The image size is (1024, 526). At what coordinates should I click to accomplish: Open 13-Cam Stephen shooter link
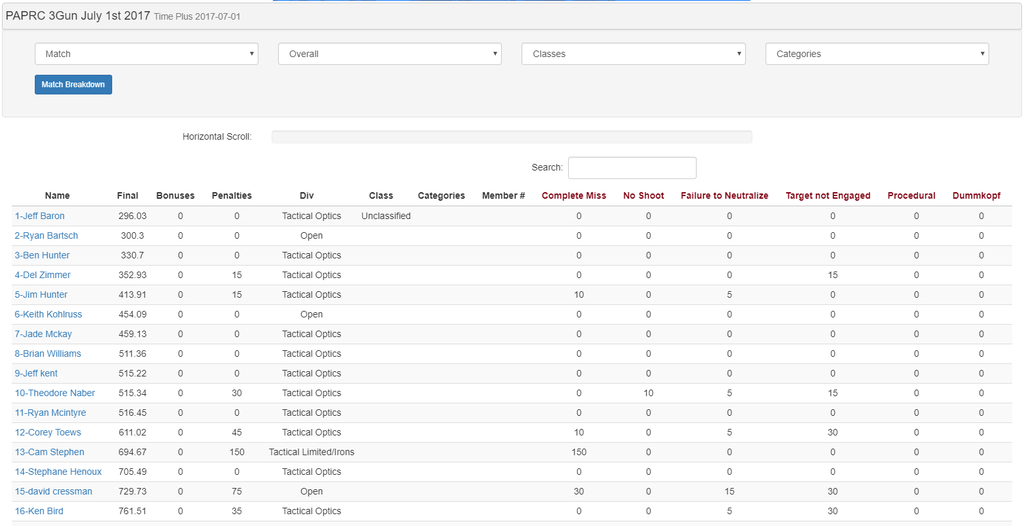click(50, 452)
